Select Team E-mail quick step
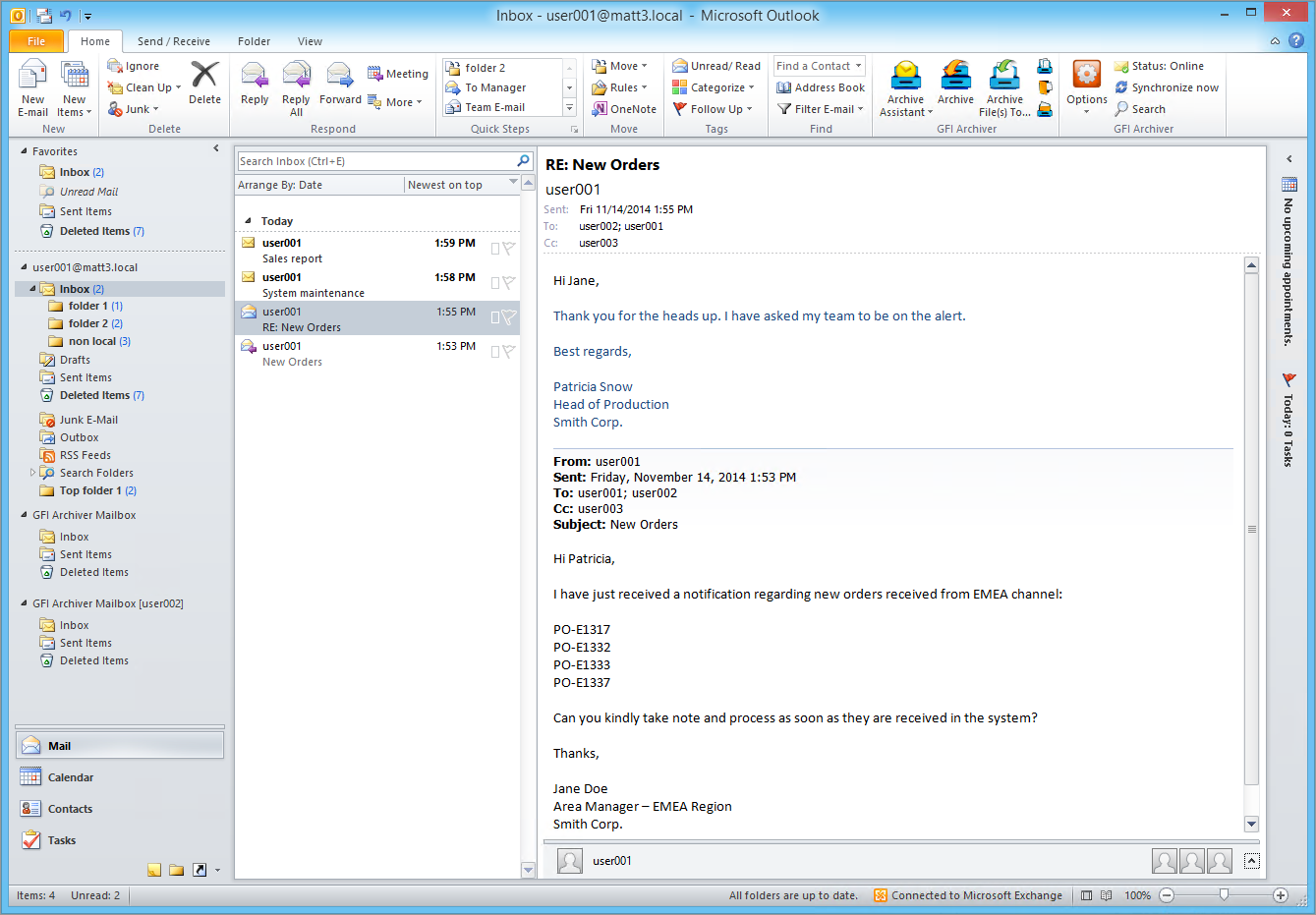This screenshot has width=1316, height=915. pos(502,107)
